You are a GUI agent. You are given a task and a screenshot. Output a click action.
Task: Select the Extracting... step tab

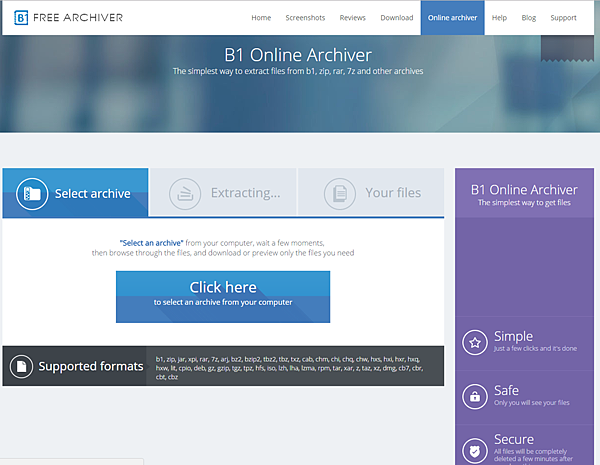(223, 192)
